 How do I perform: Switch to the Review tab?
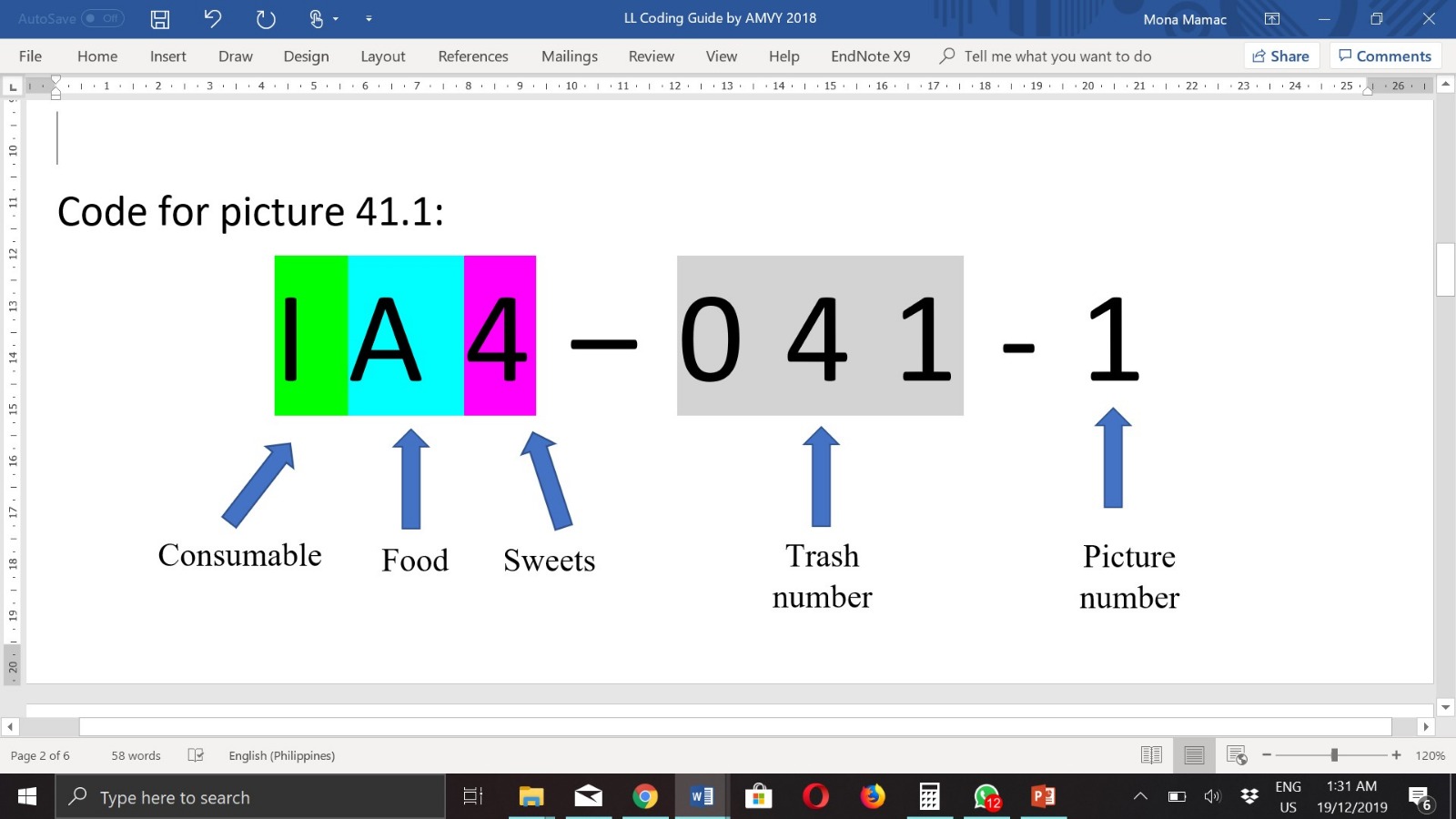[652, 56]
